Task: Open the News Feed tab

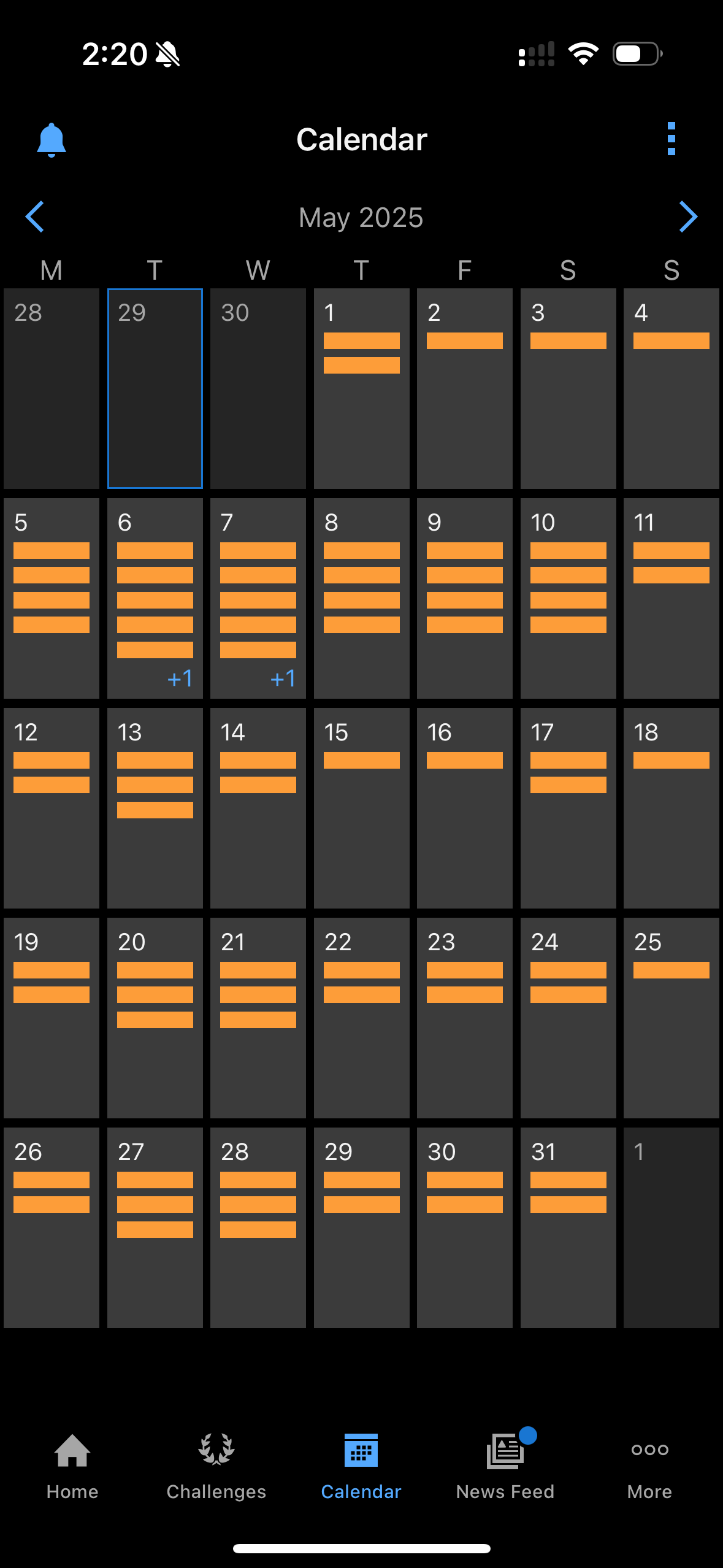Action: (x=505, y=1466)
